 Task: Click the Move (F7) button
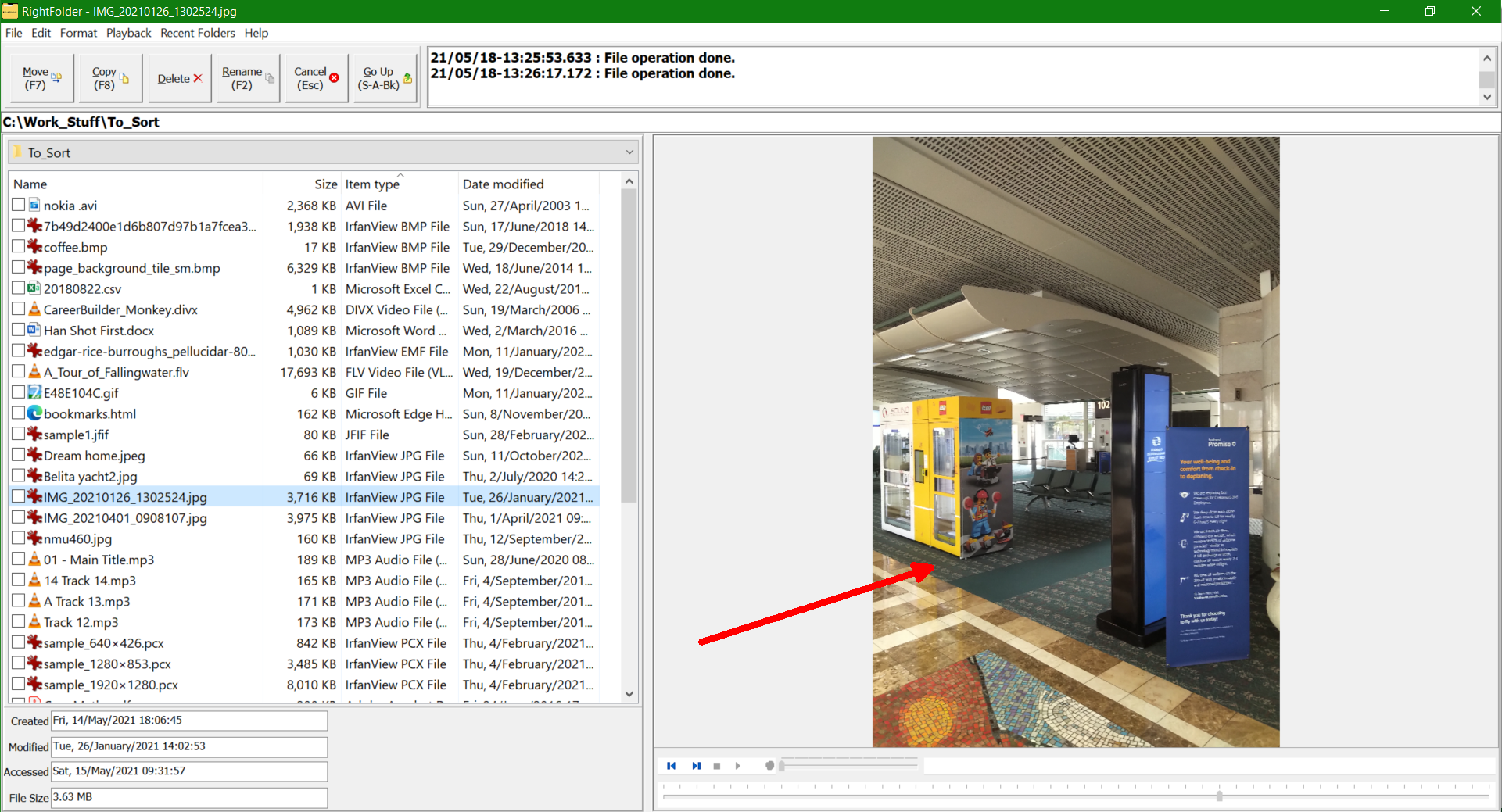pyautogui.click(x=41, y=78)
